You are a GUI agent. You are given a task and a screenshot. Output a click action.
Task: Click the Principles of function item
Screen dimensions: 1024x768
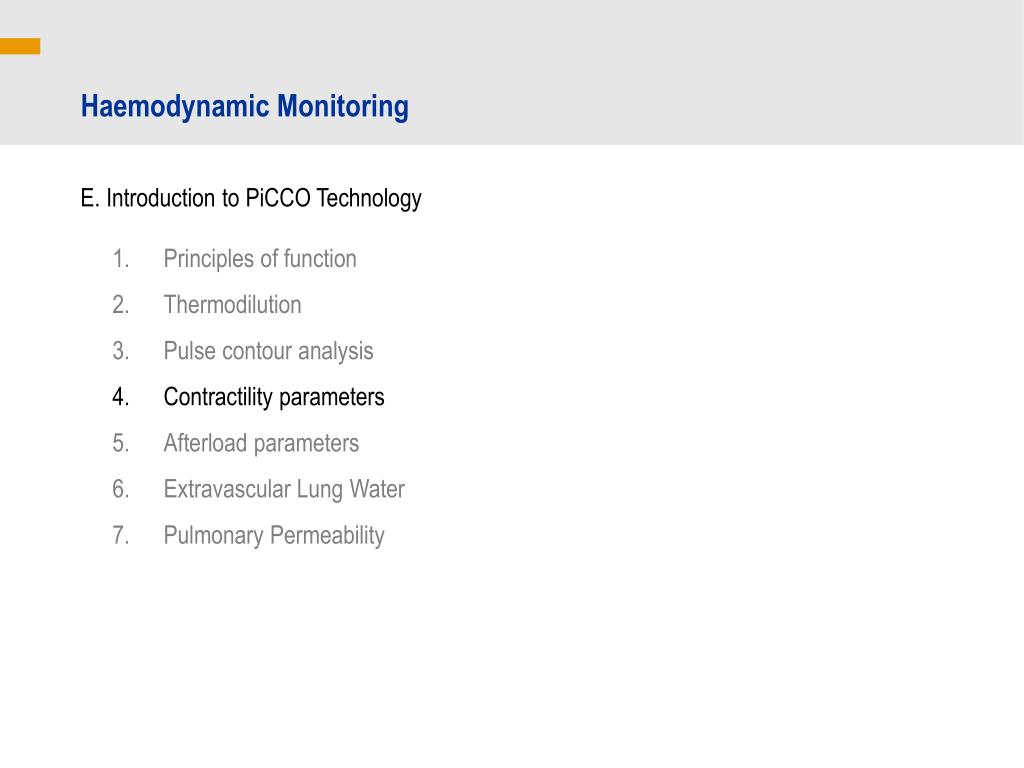(x=260, y=259)
